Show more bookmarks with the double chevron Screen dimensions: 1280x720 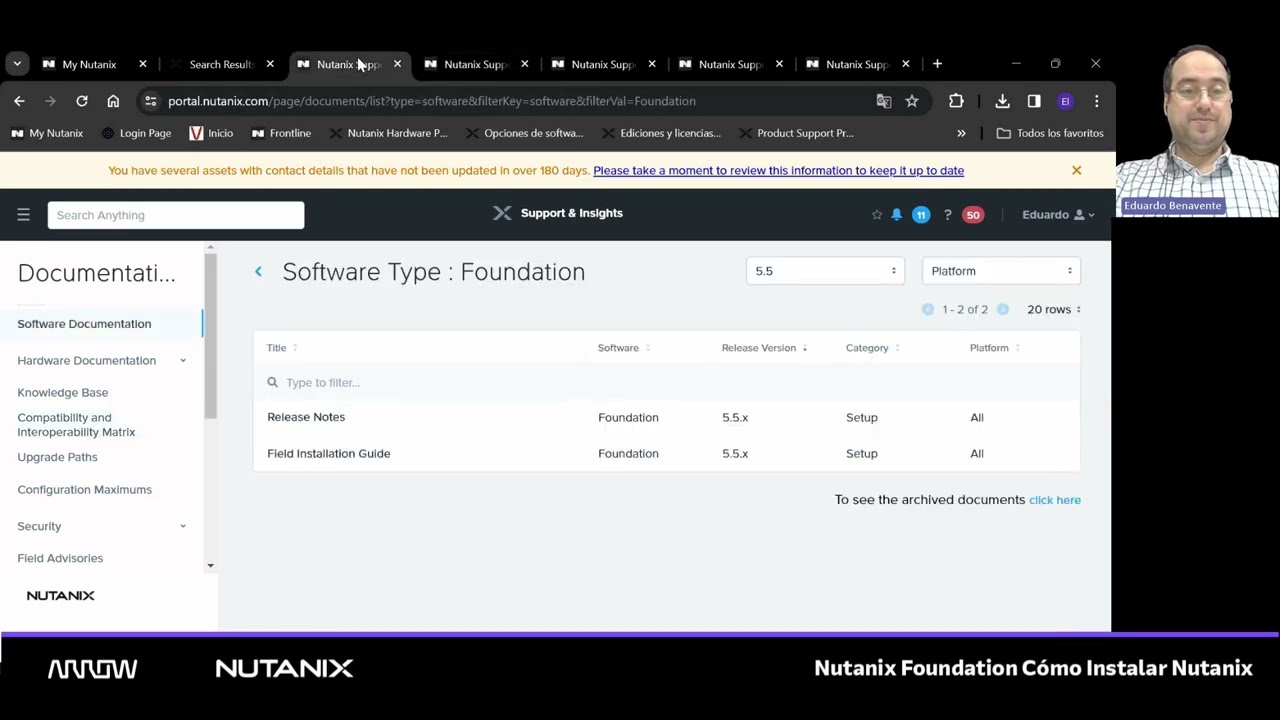tap(961, 133)
